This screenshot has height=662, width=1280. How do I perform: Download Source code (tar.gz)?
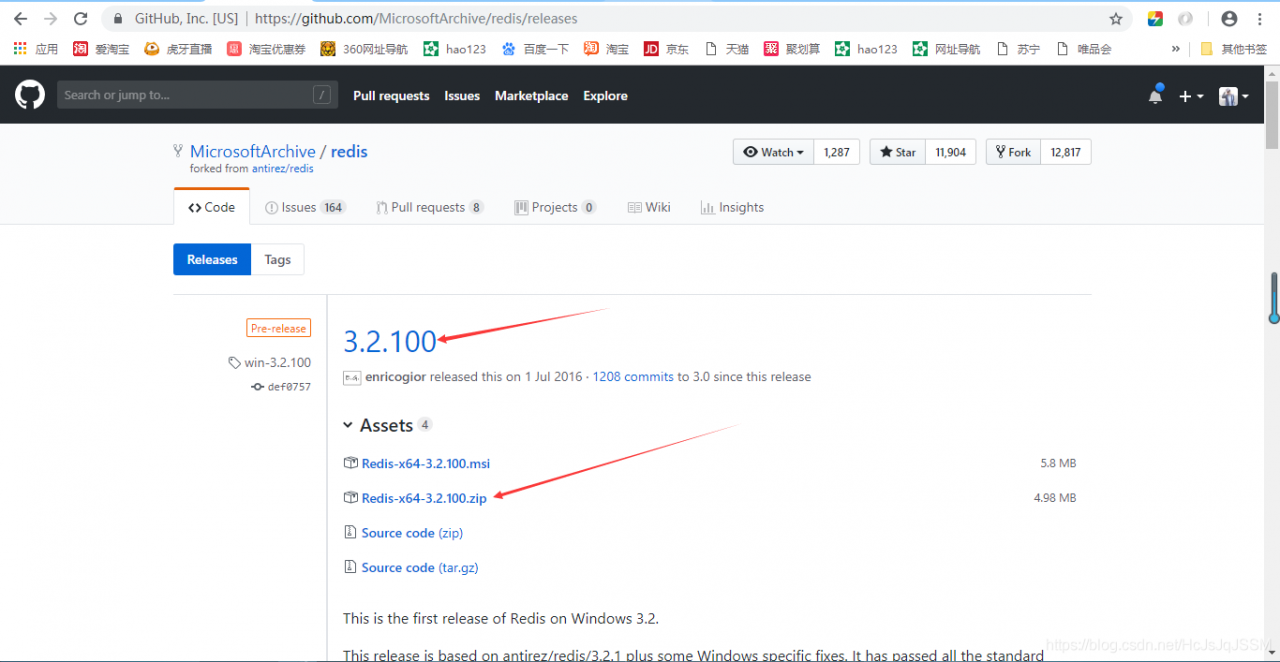[420, 568]
